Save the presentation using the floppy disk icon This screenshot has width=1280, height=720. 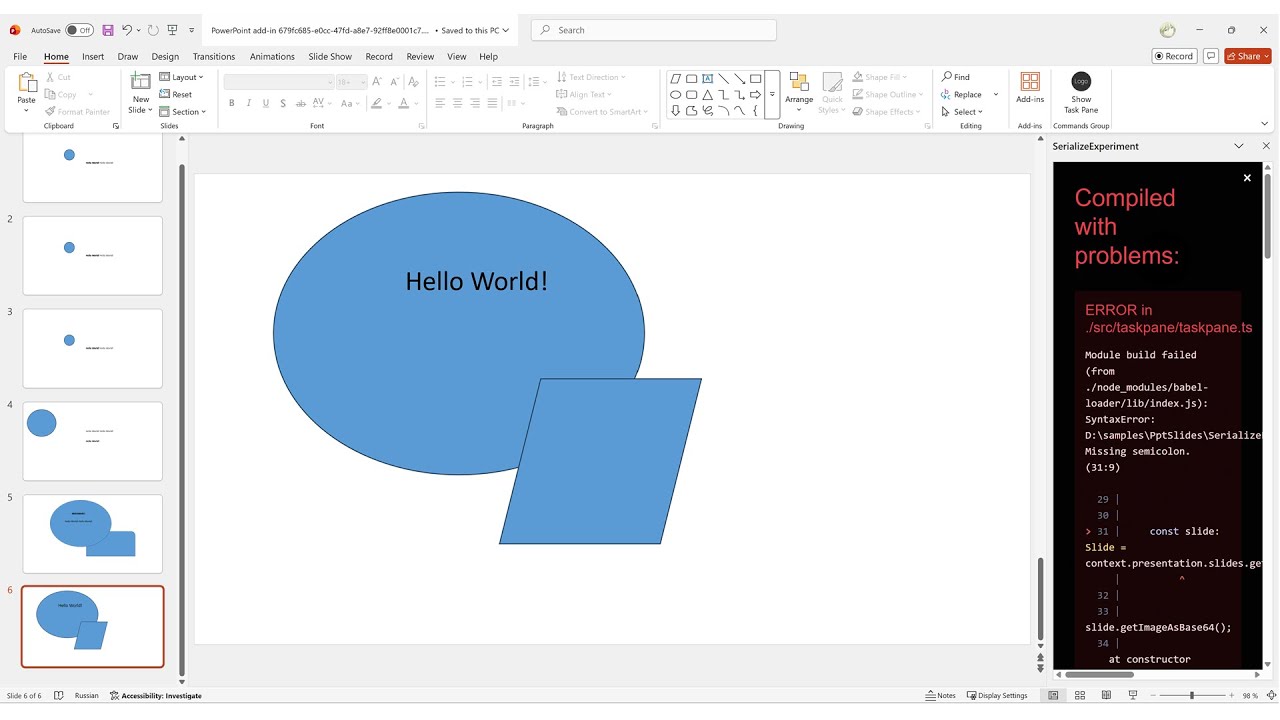coord(108,30)
